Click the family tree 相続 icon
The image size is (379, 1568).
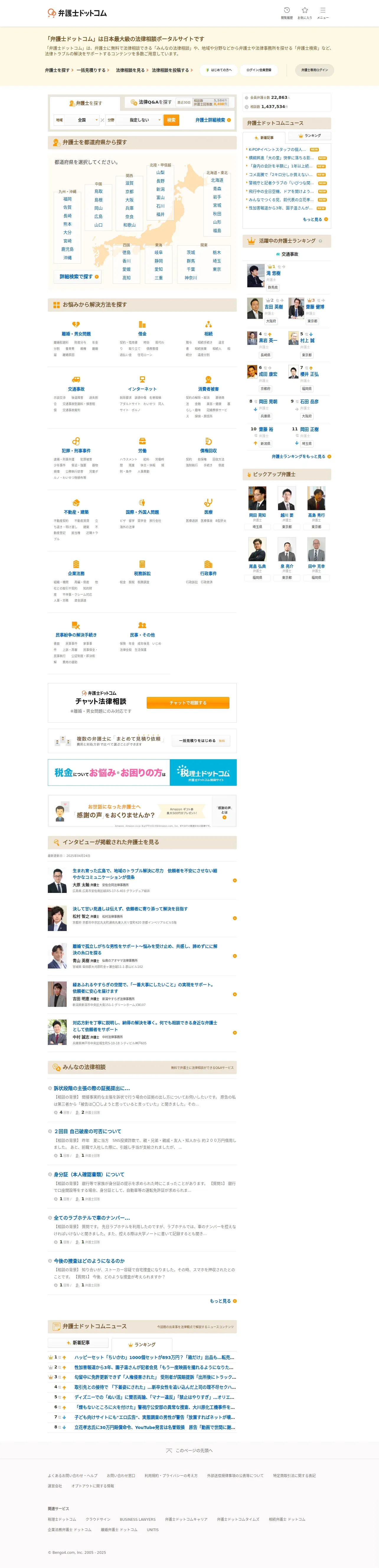click(x=208, y=324)
